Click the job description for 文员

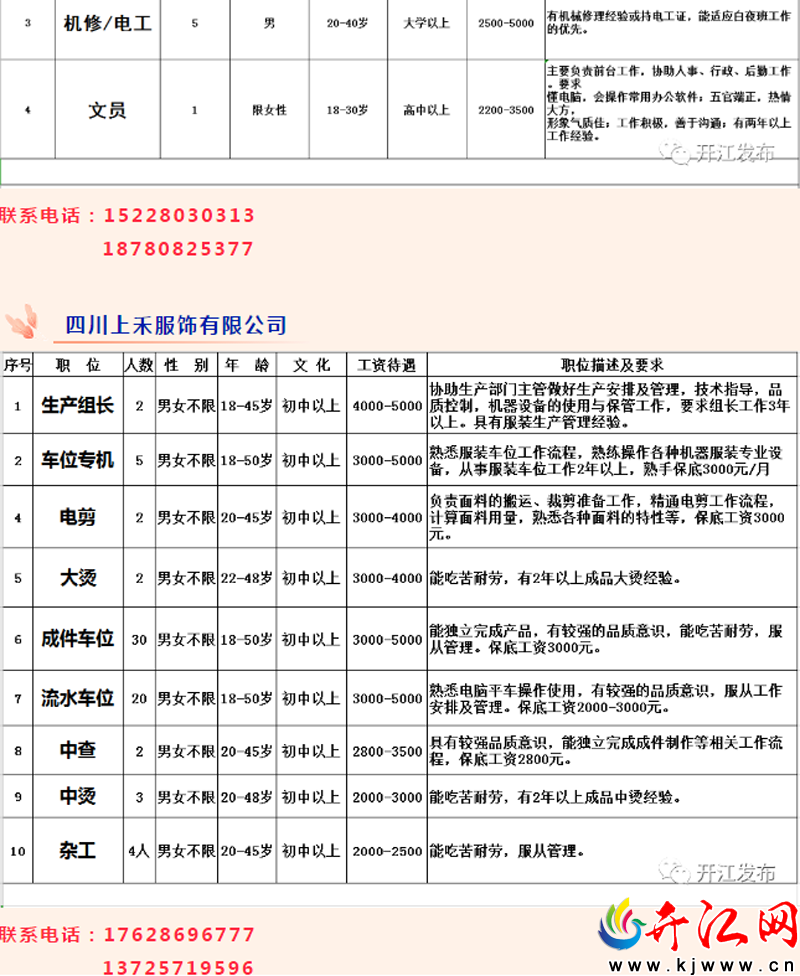(669, 103)
